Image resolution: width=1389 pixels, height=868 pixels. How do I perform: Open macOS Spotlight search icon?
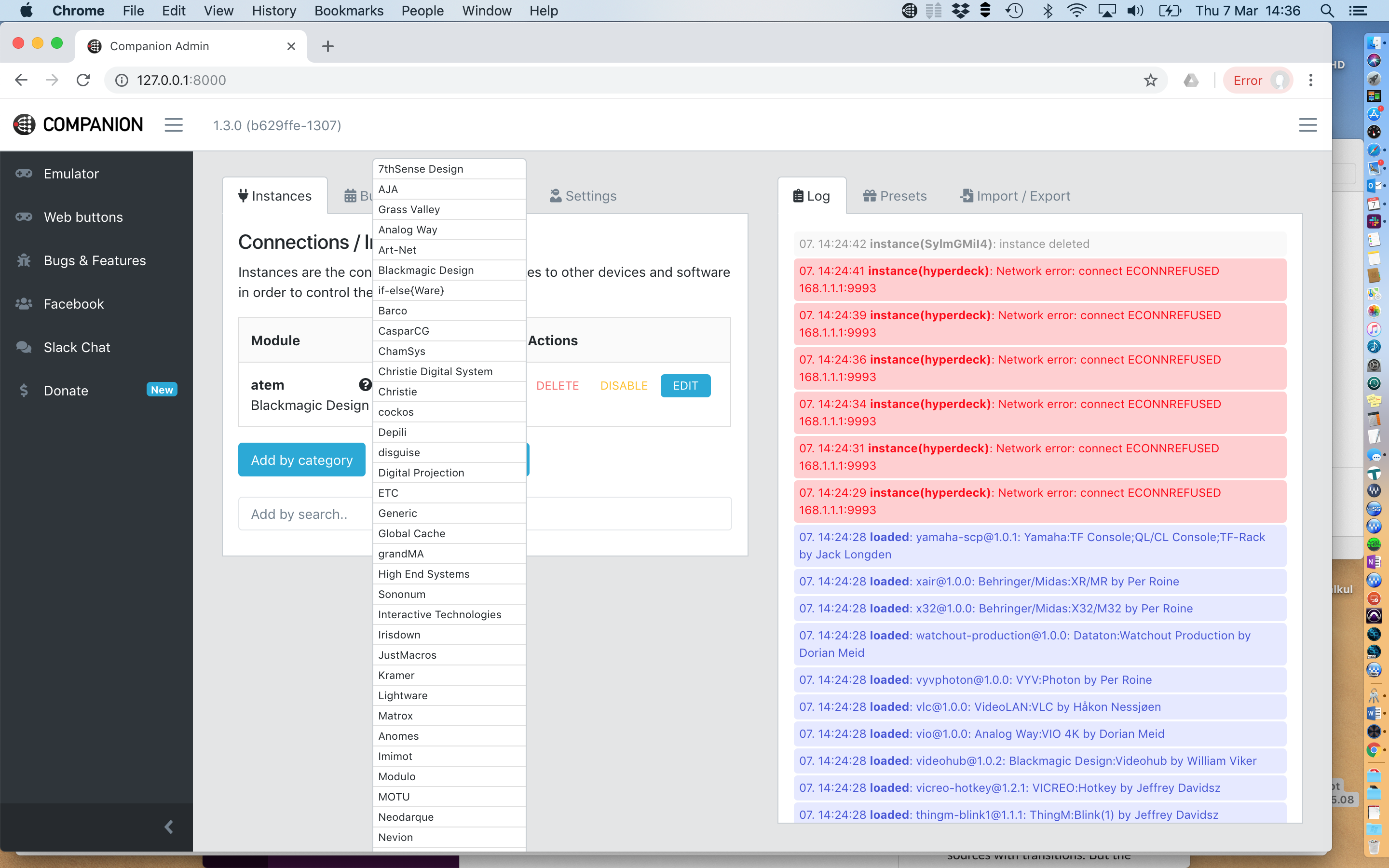pos(1328,11)
